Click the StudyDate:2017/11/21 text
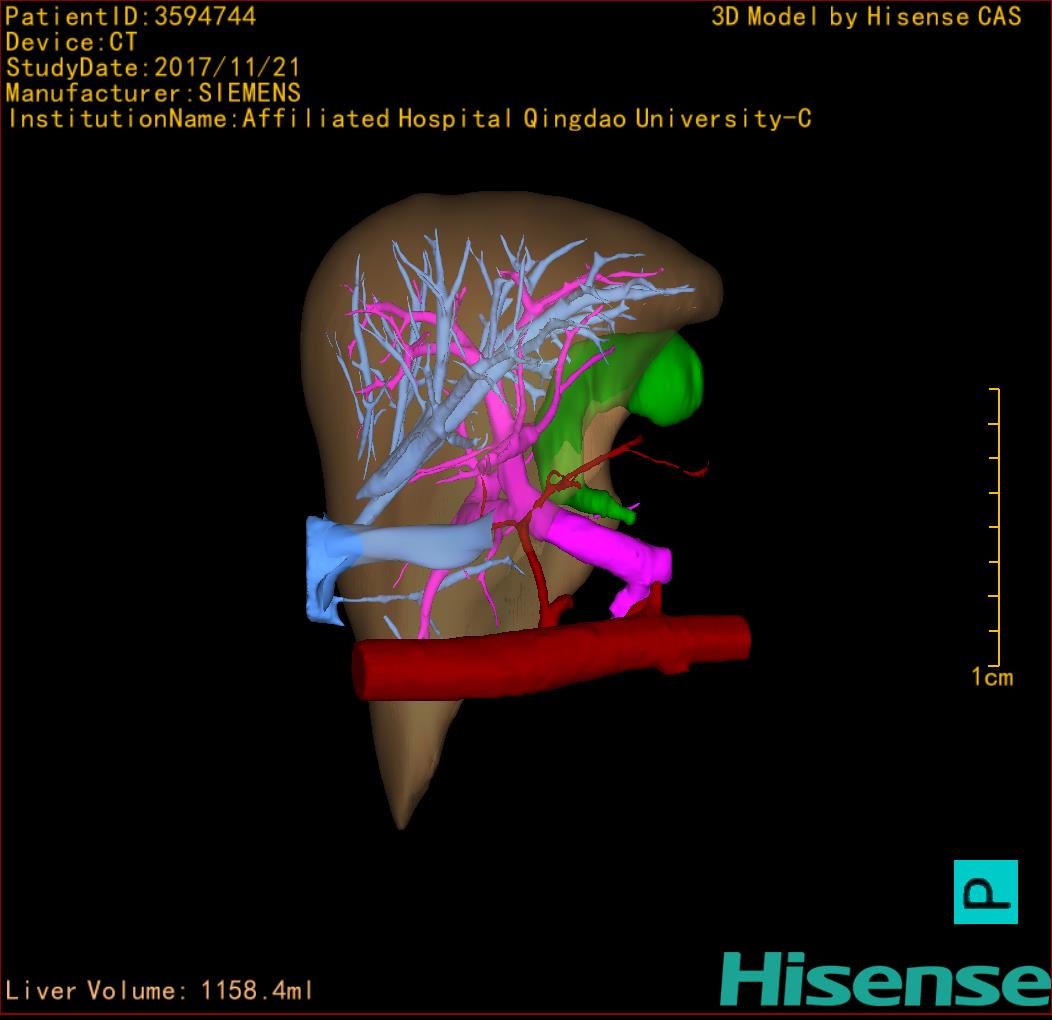 [x=153, y=67]
